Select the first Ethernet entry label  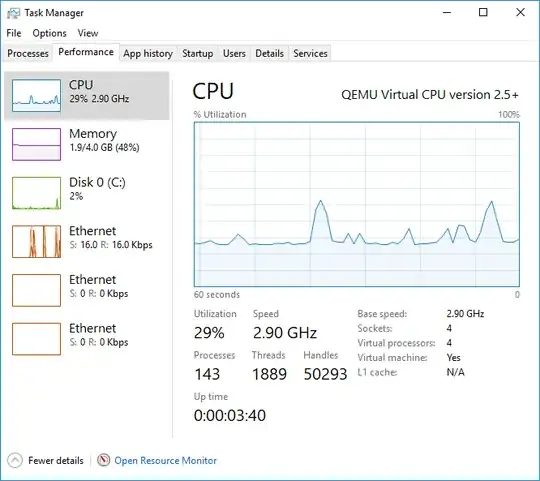[x=111, y=238]
